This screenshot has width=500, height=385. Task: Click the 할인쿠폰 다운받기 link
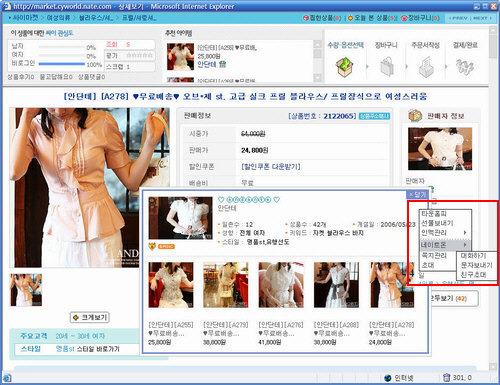coord(271,166)
